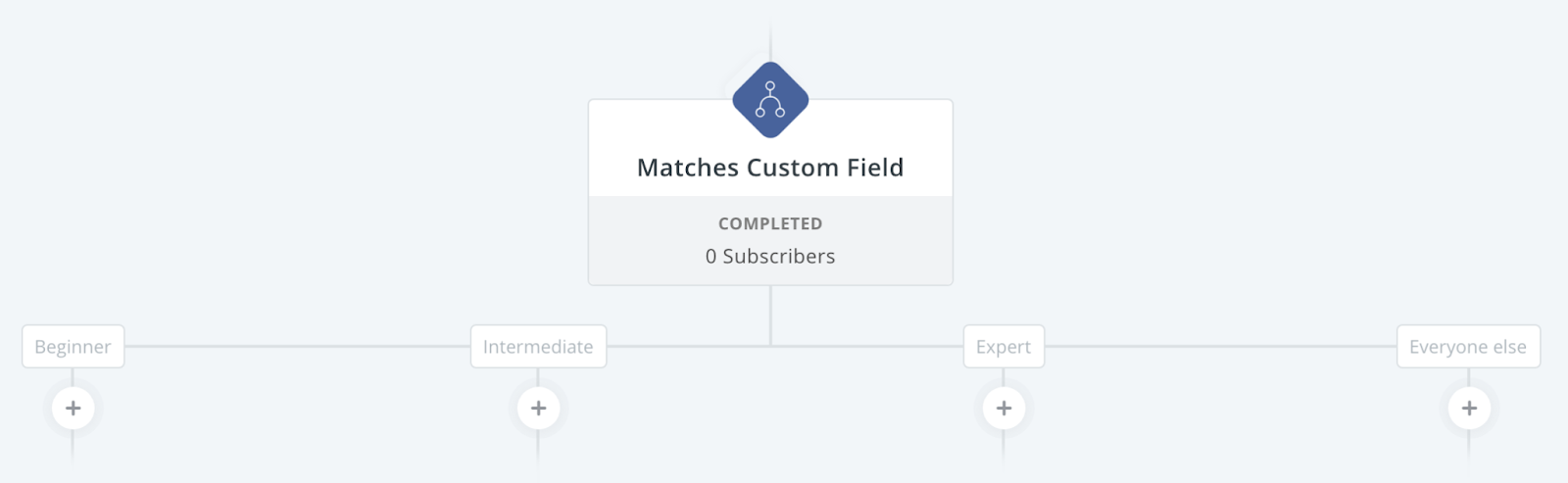
Task: Add a step under the Expert branch
Action: (x=1004, y=408)
